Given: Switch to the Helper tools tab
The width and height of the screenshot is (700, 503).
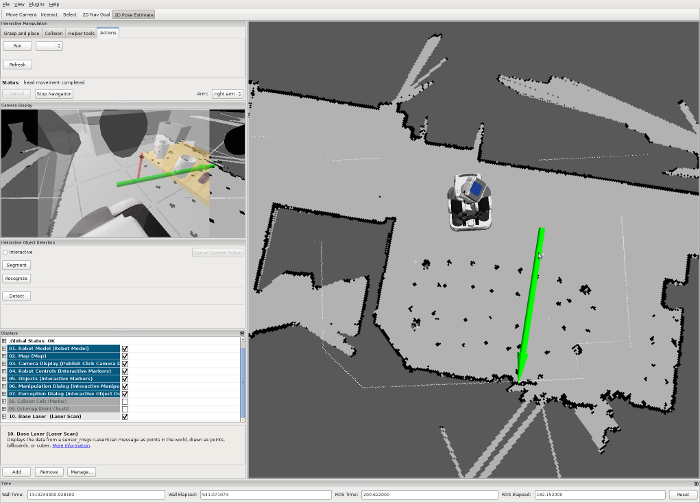Looking at the screenshot, I should (82, 33).
